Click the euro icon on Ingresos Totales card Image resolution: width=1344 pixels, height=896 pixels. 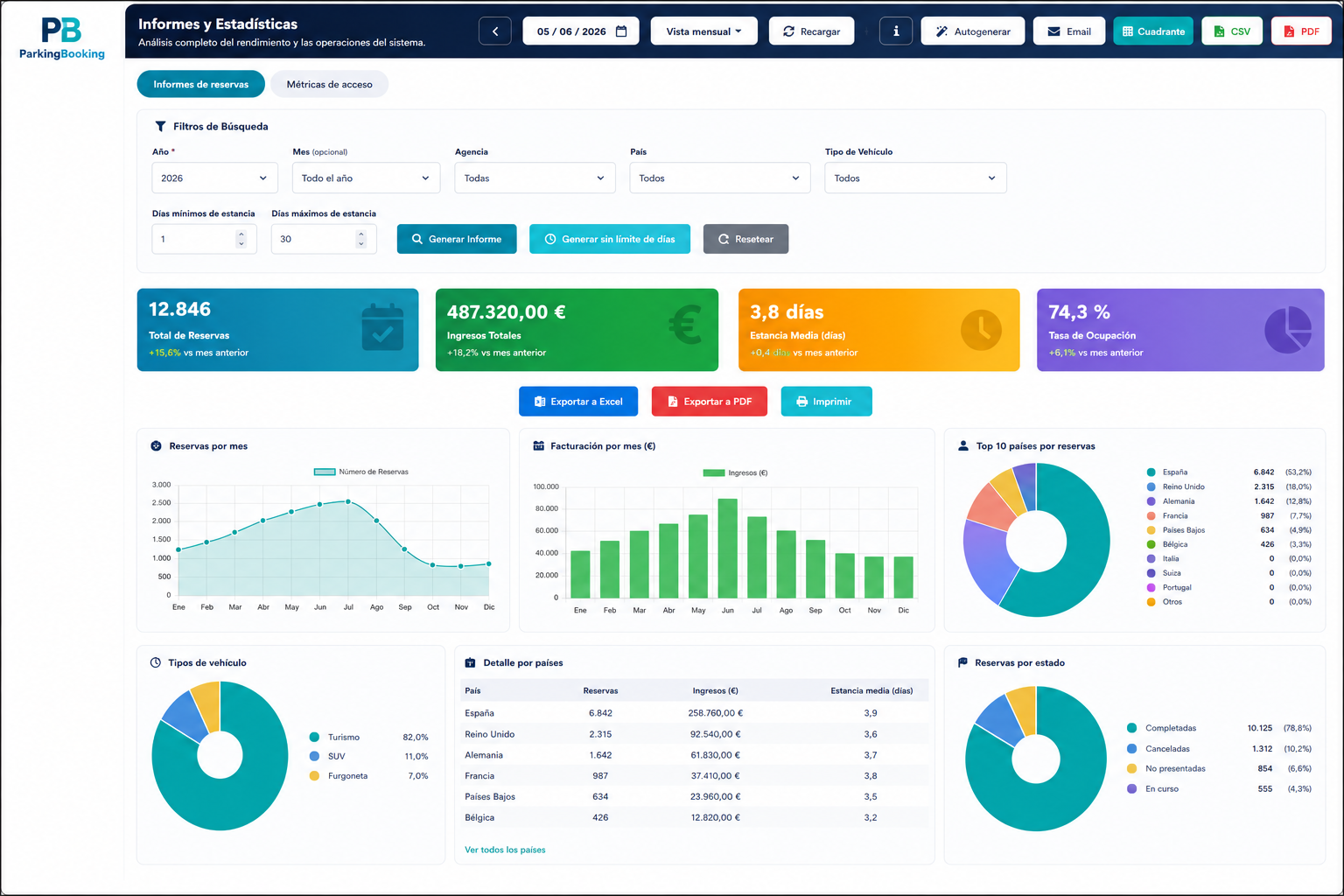(x=685, y=325)
